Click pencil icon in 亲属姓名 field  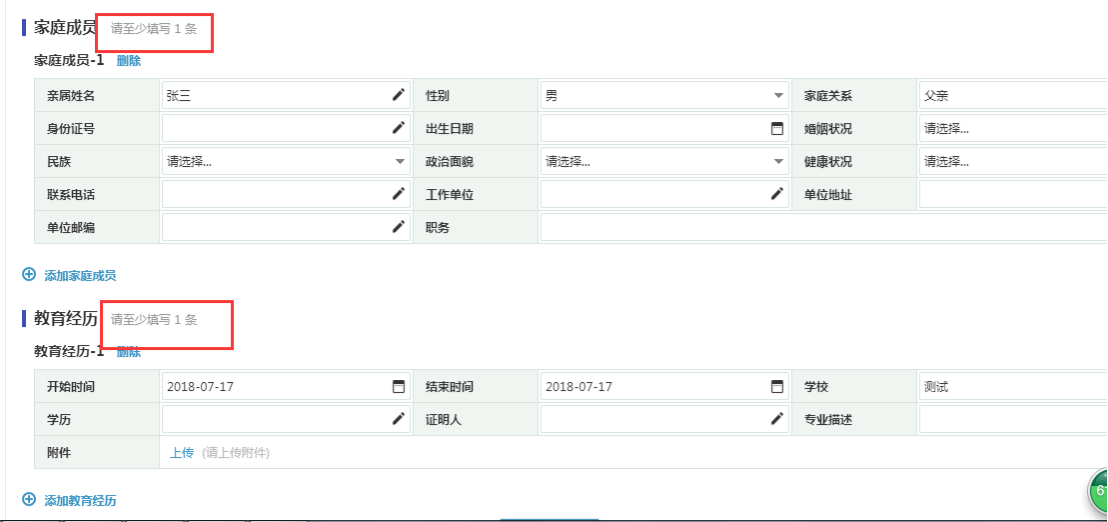pyautogui.click(x=398, y=95)
